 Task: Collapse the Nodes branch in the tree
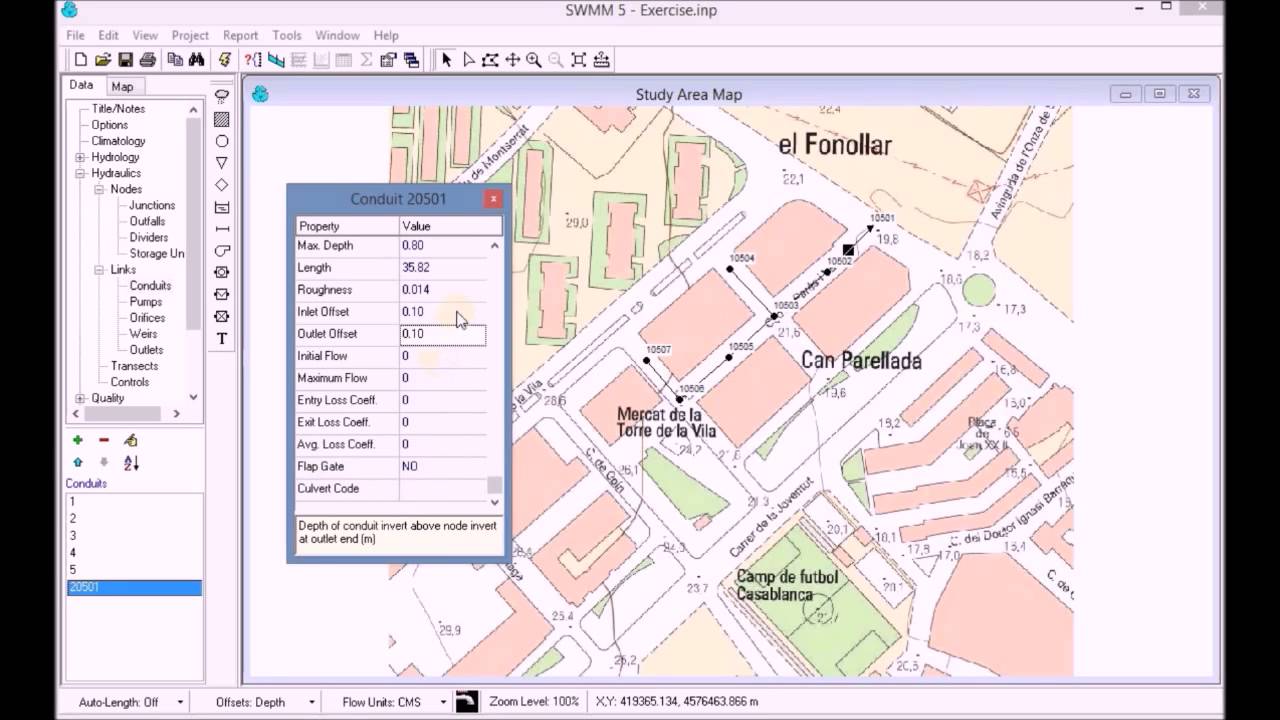pyautogui.click(x=100, y=189)
